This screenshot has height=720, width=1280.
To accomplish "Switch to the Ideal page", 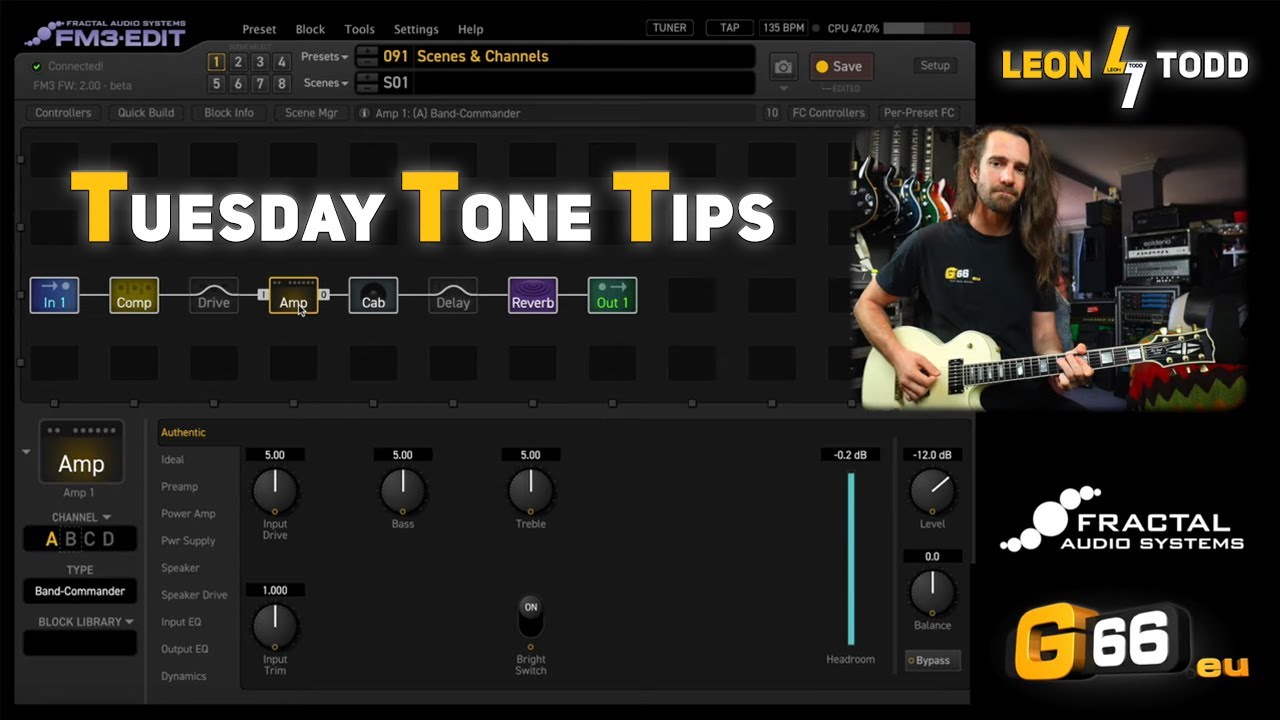I will [x=173, y=460].
